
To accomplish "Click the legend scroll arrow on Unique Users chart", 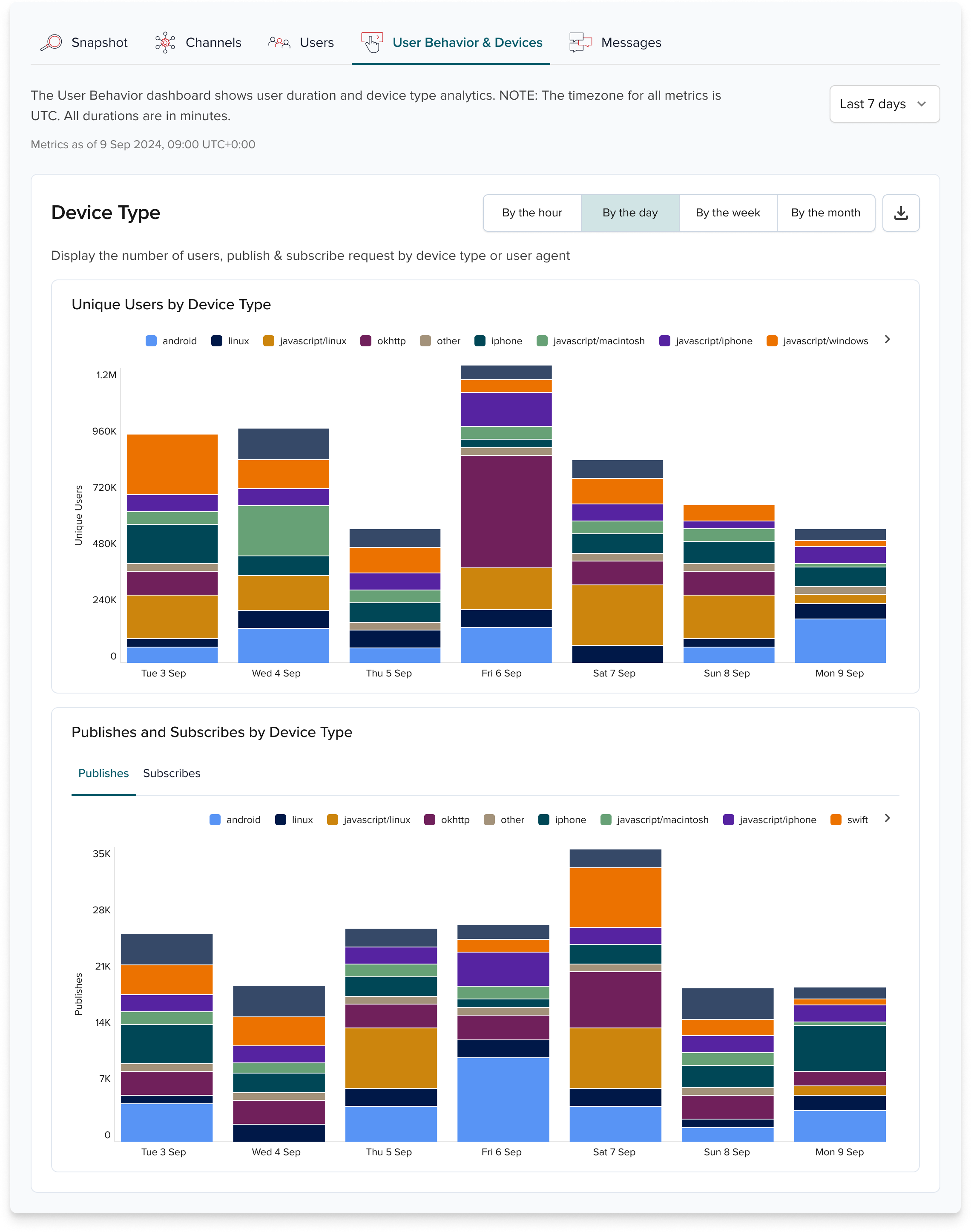I will (887, 340).
